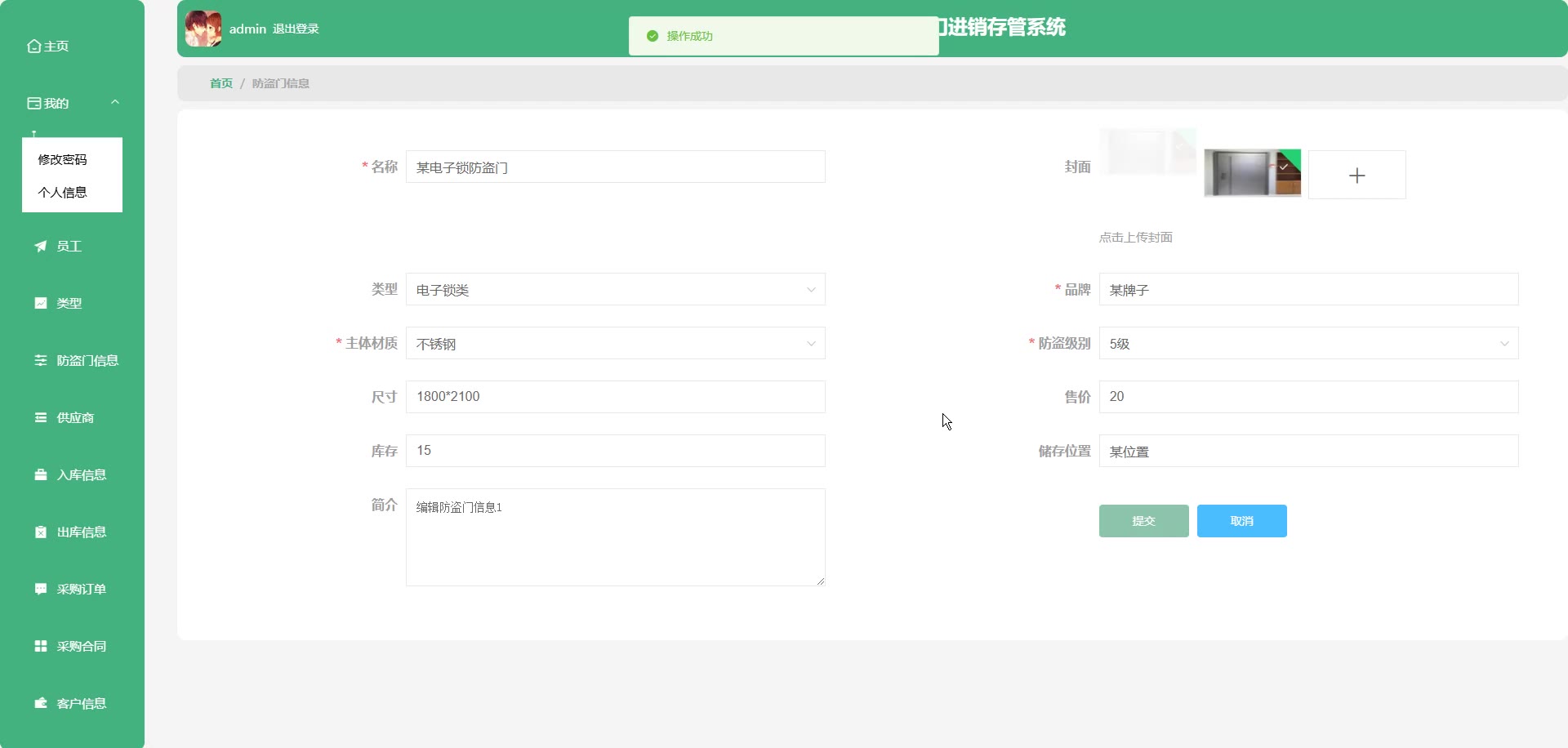1568x748 pixels.
Task: Click the plus icon to upload cover
Action: tap(1357, 175)
